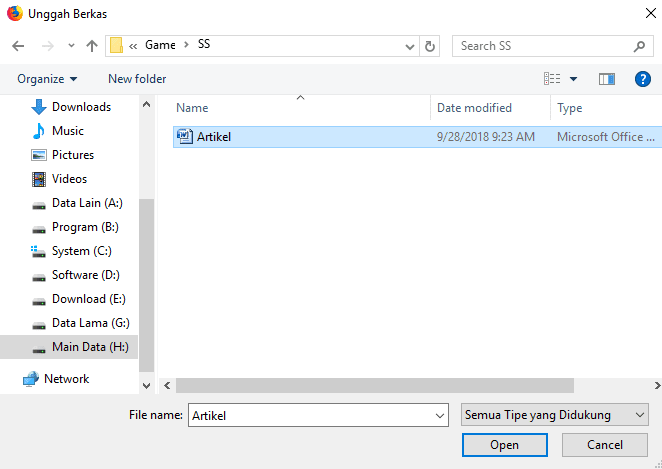Screen dimensions: 662x469
Task: Select the Data Lama (G:) drive
Action: tap(90, 323)
